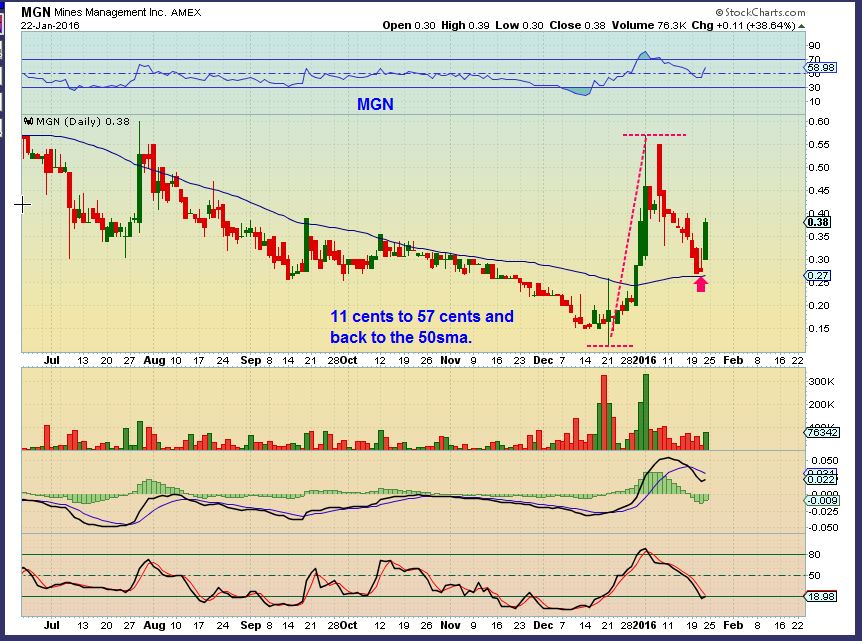This screenshot has height=641, width=862.
Task: Click the Dec label under the price chart
Action: tap(543, 361)
